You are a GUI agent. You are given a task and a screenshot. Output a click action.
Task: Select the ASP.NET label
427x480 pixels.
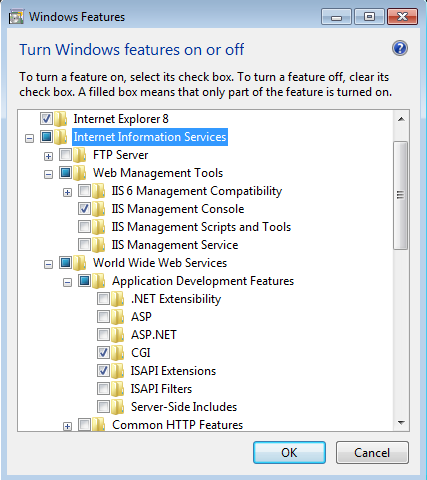click(154, 335)
